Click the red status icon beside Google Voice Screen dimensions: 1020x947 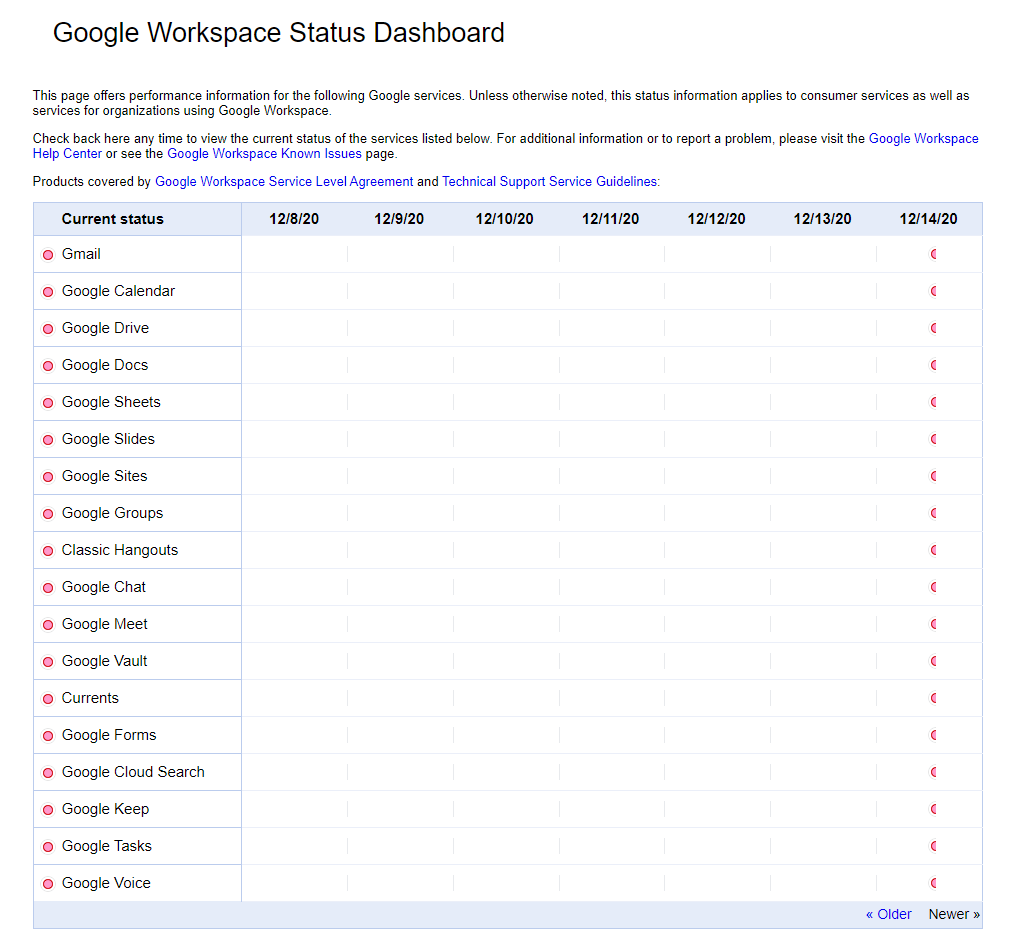coord(48,884)
